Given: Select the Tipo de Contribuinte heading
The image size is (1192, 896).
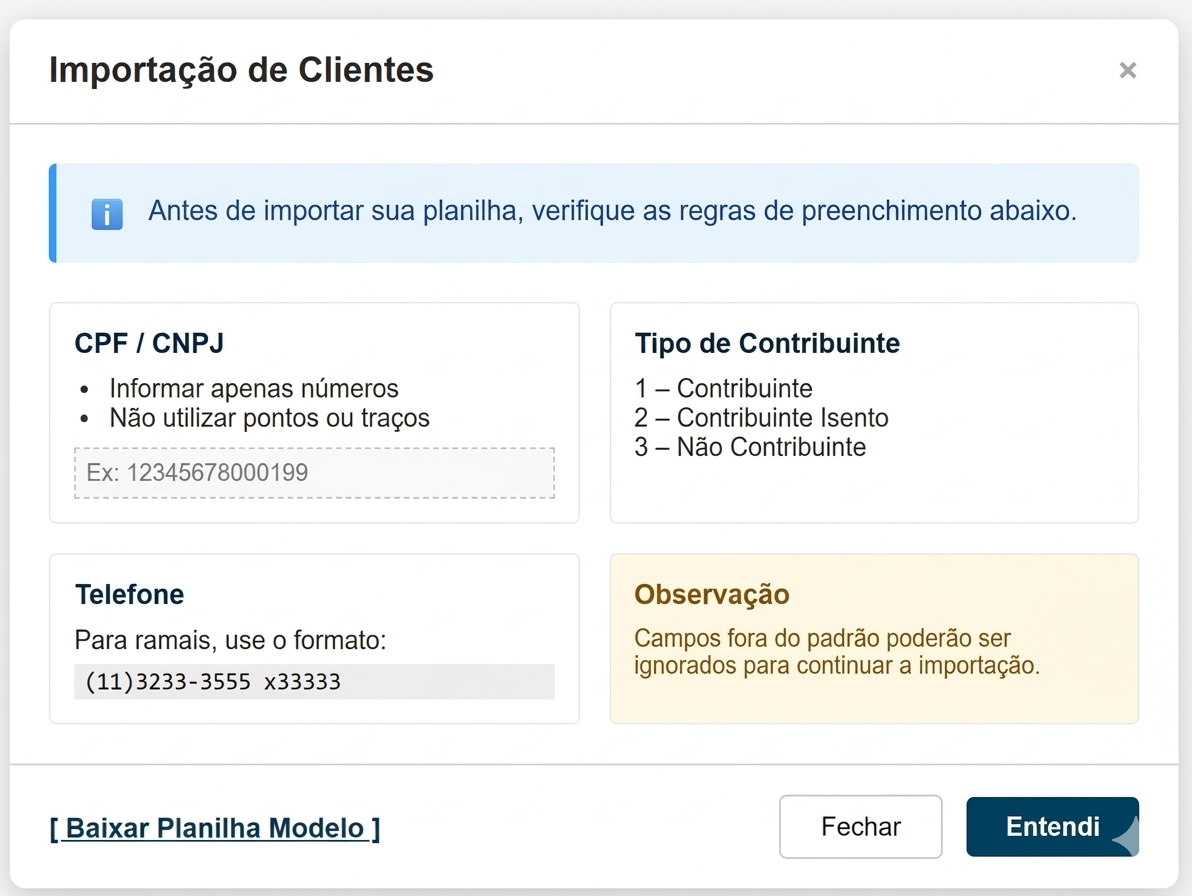Looking at the screenshot, I should (x=767, y=343).
